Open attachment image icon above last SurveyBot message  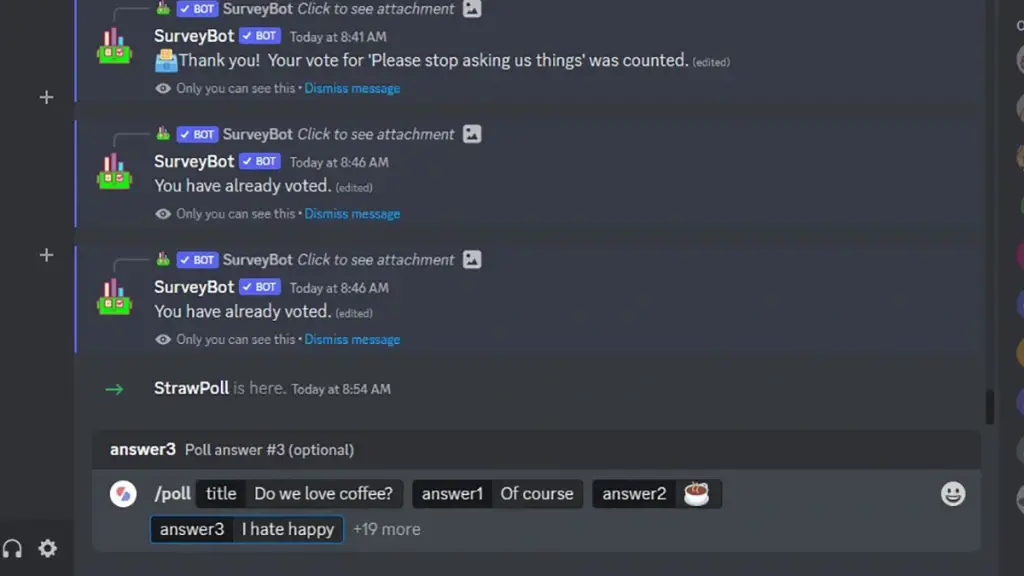(x=472, y=259)
